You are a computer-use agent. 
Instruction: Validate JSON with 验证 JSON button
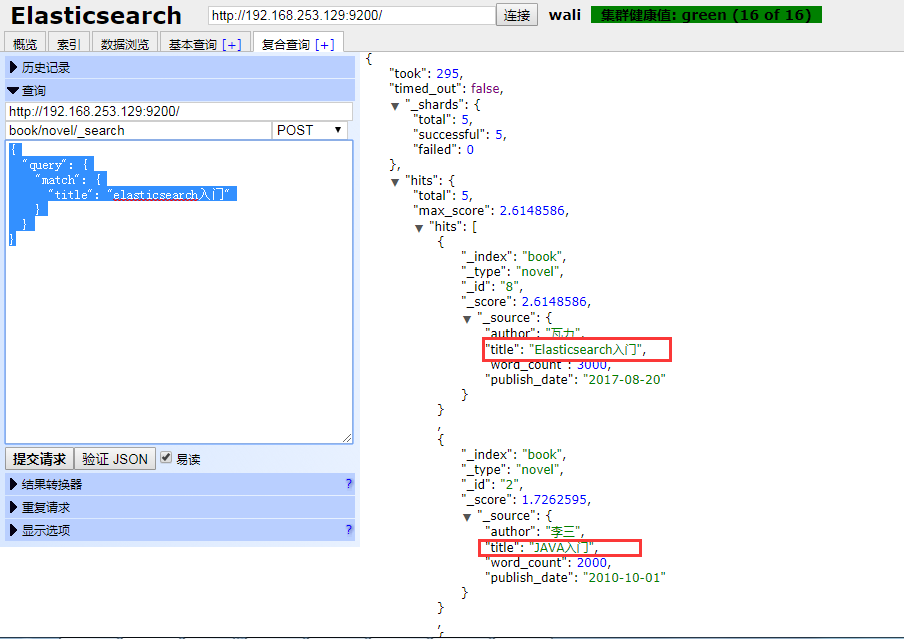click(115, 459)
